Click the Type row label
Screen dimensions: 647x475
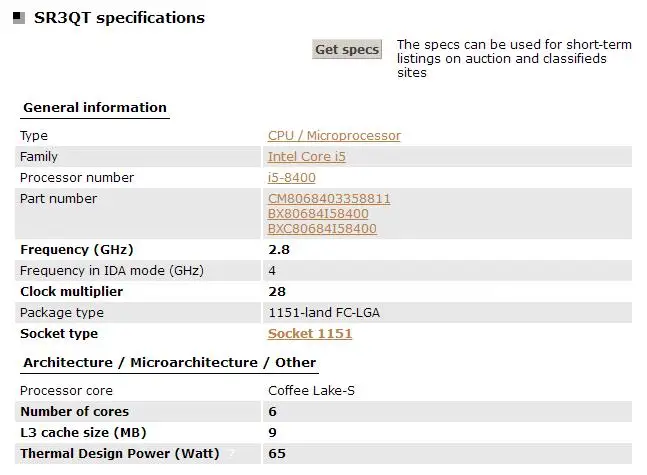pos(34,136)
